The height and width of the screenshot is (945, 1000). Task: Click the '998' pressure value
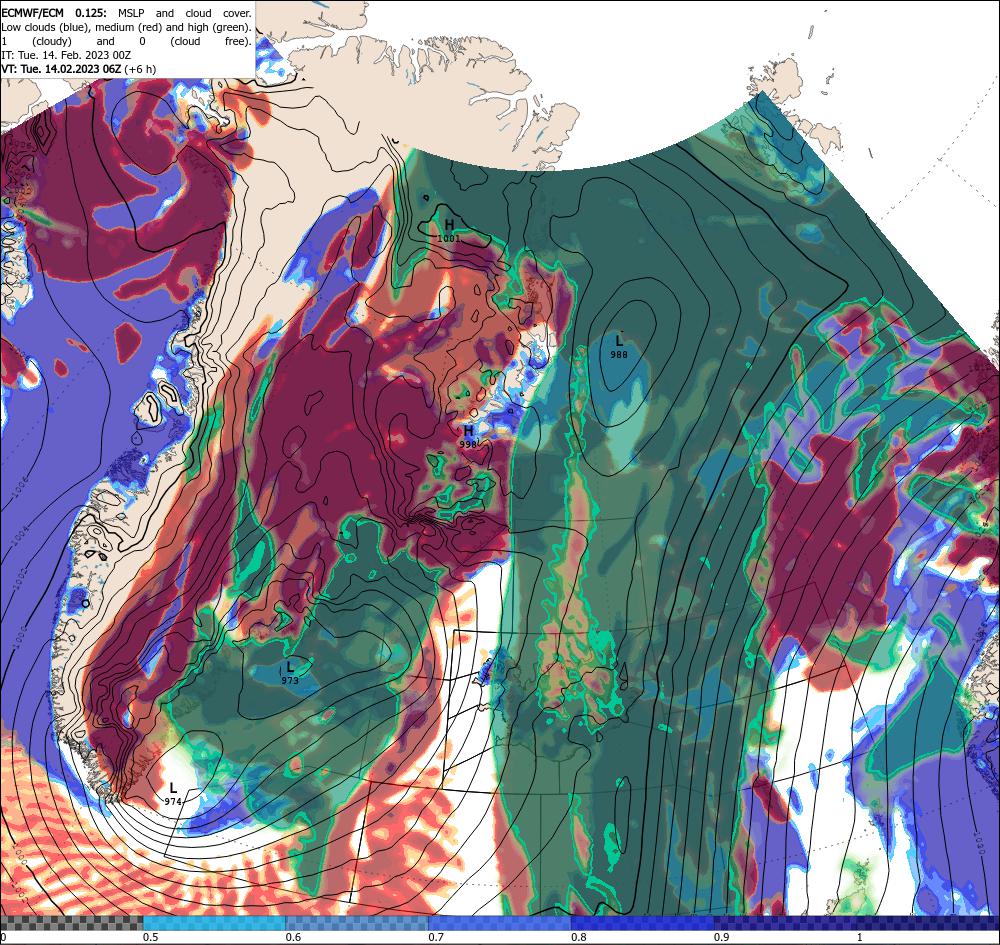pos(468,444)
